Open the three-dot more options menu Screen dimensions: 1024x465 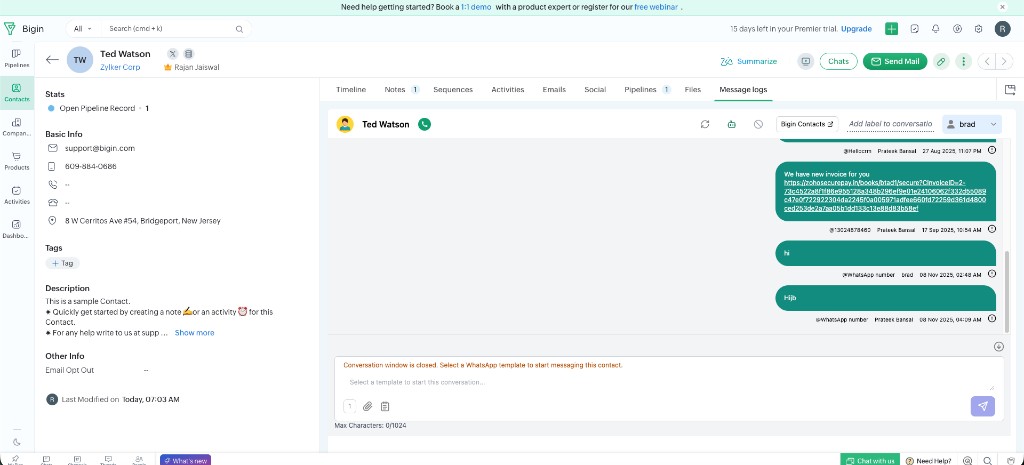[963, 61]
